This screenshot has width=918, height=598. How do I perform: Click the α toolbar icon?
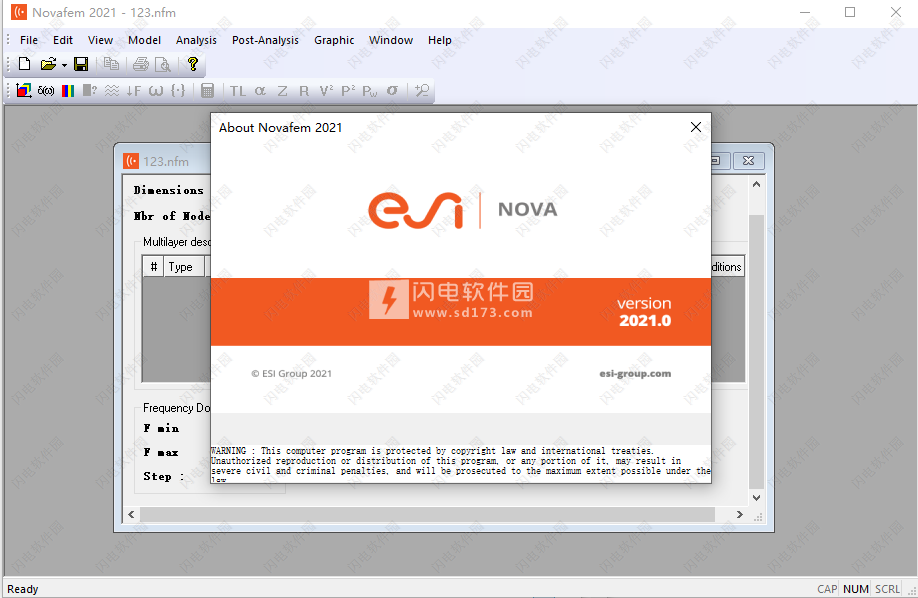pos(260,91)
